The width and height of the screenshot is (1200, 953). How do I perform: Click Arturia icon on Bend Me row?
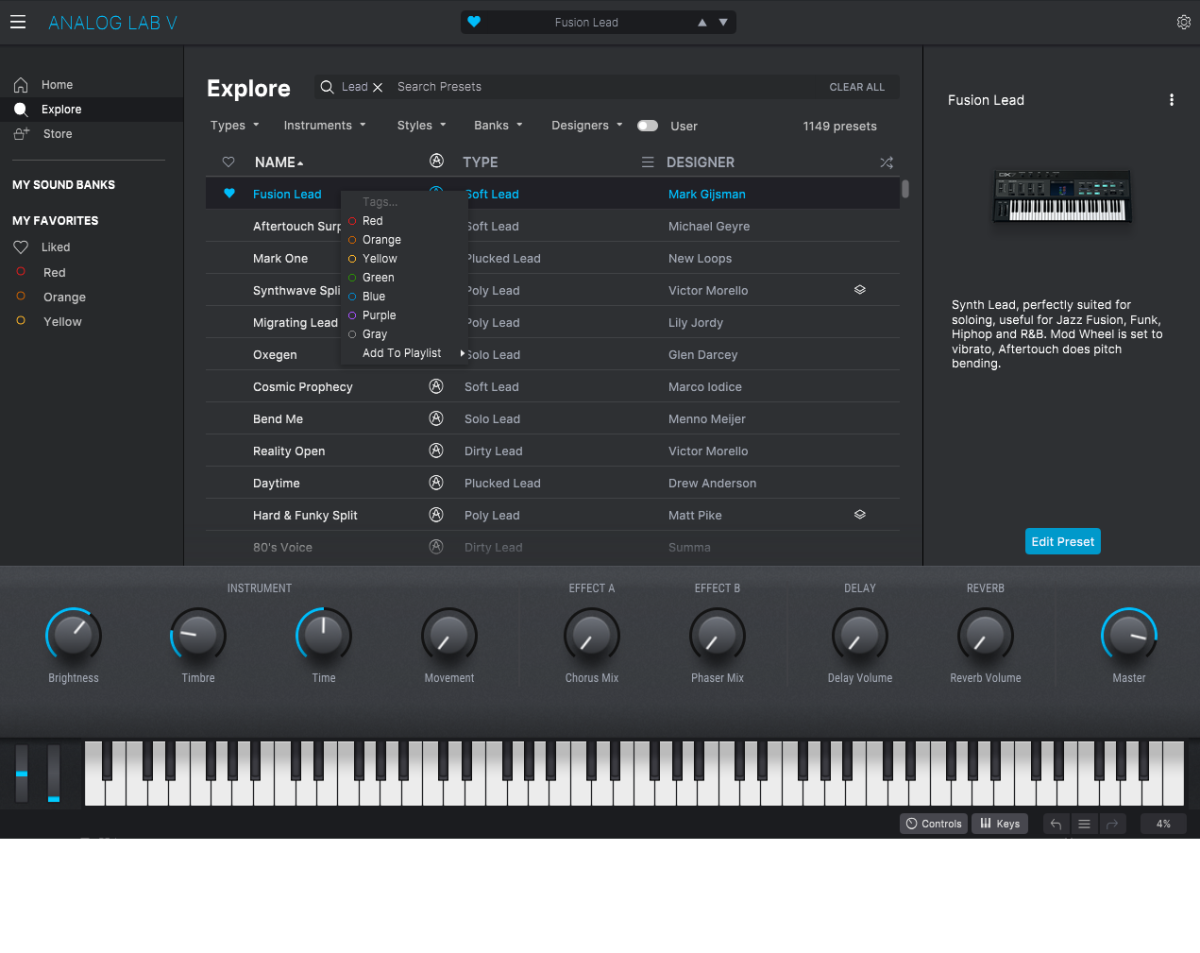[436, 418]
